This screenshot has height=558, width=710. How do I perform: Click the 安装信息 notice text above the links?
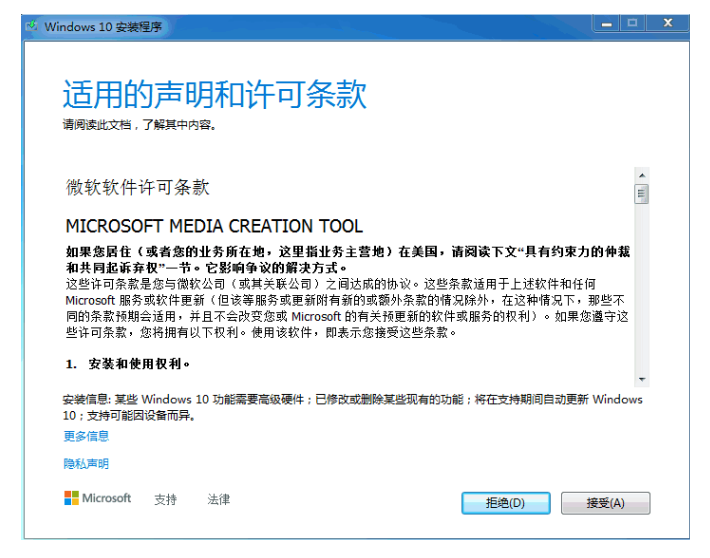pyautogui.click(x=350, y=406)
